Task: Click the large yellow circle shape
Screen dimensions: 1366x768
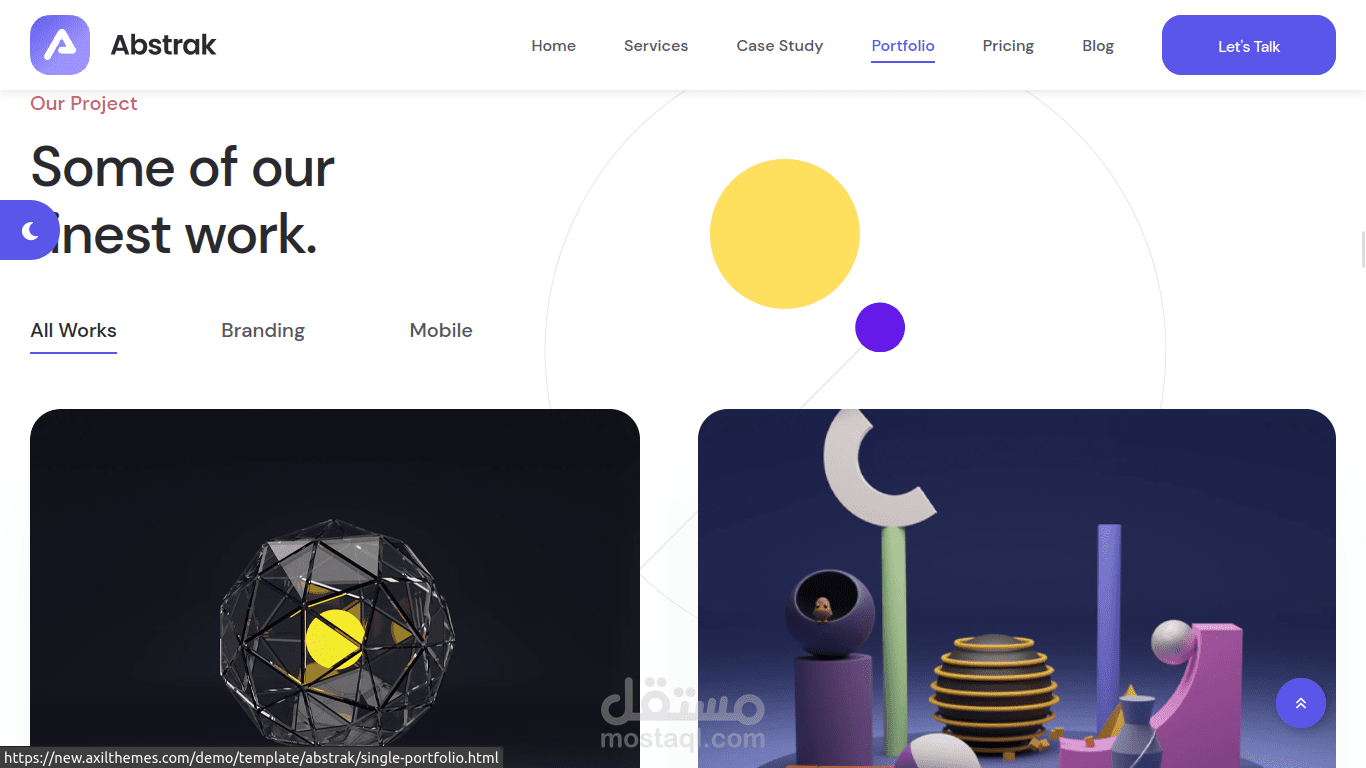Action: (x=785, y=234)
